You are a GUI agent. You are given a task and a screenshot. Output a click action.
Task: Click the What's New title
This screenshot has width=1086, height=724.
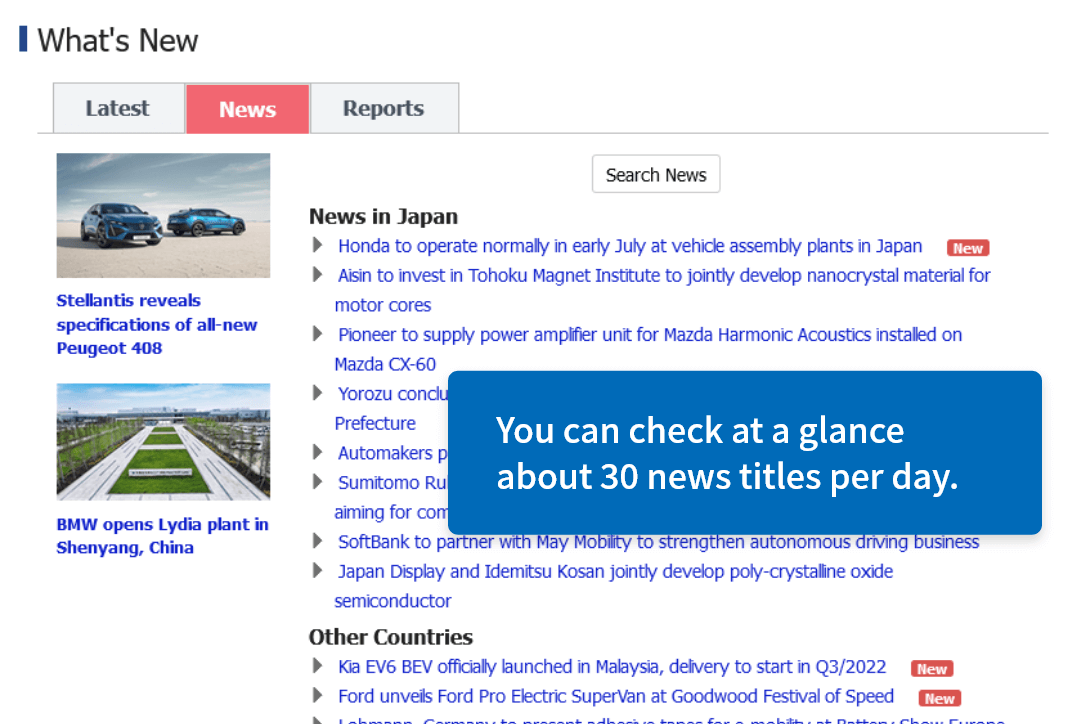point(118,40)
